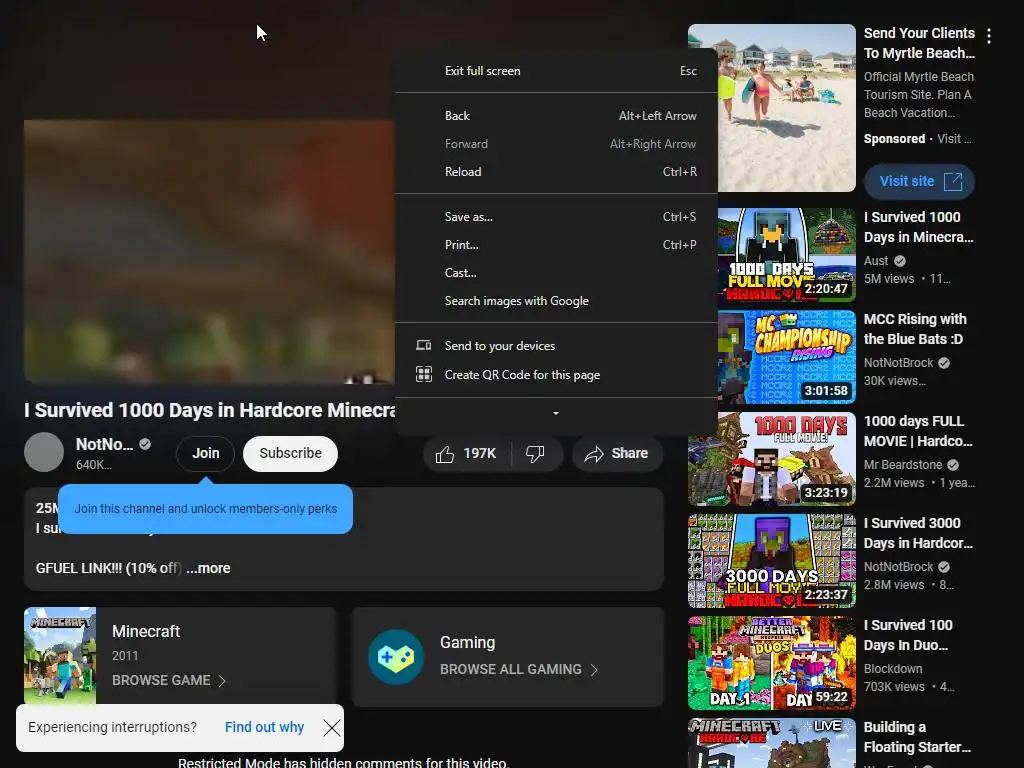The height and width of the screenshot is (768, 1024).
Task: Open the 2:20:47 Aust video thumbnail
Action: [786, 255]
